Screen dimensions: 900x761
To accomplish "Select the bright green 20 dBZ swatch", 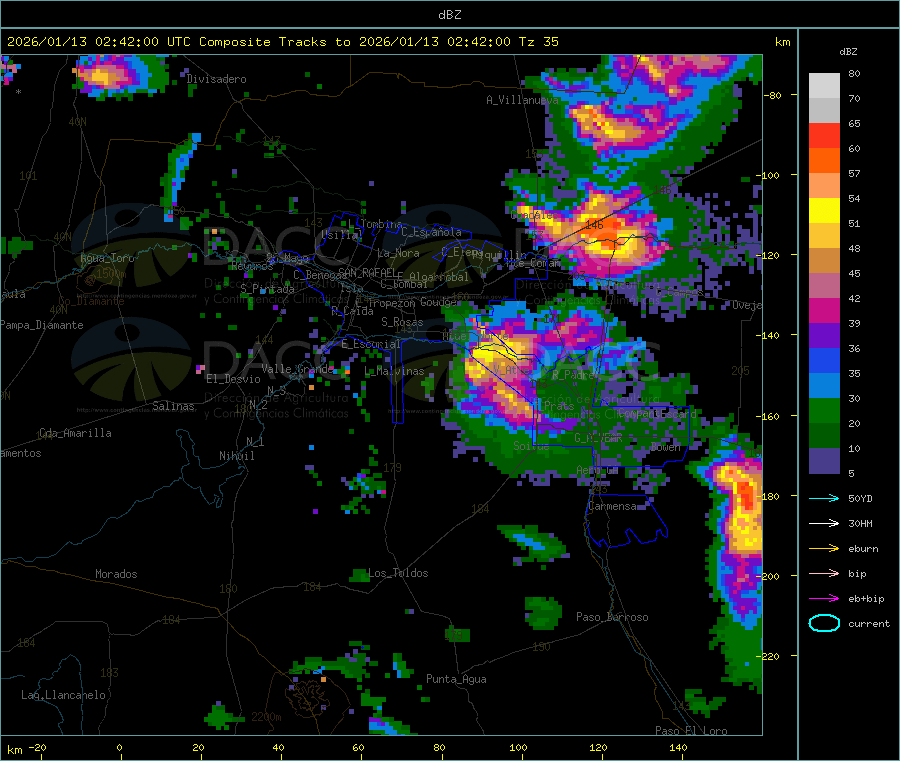I will (824, 410).
